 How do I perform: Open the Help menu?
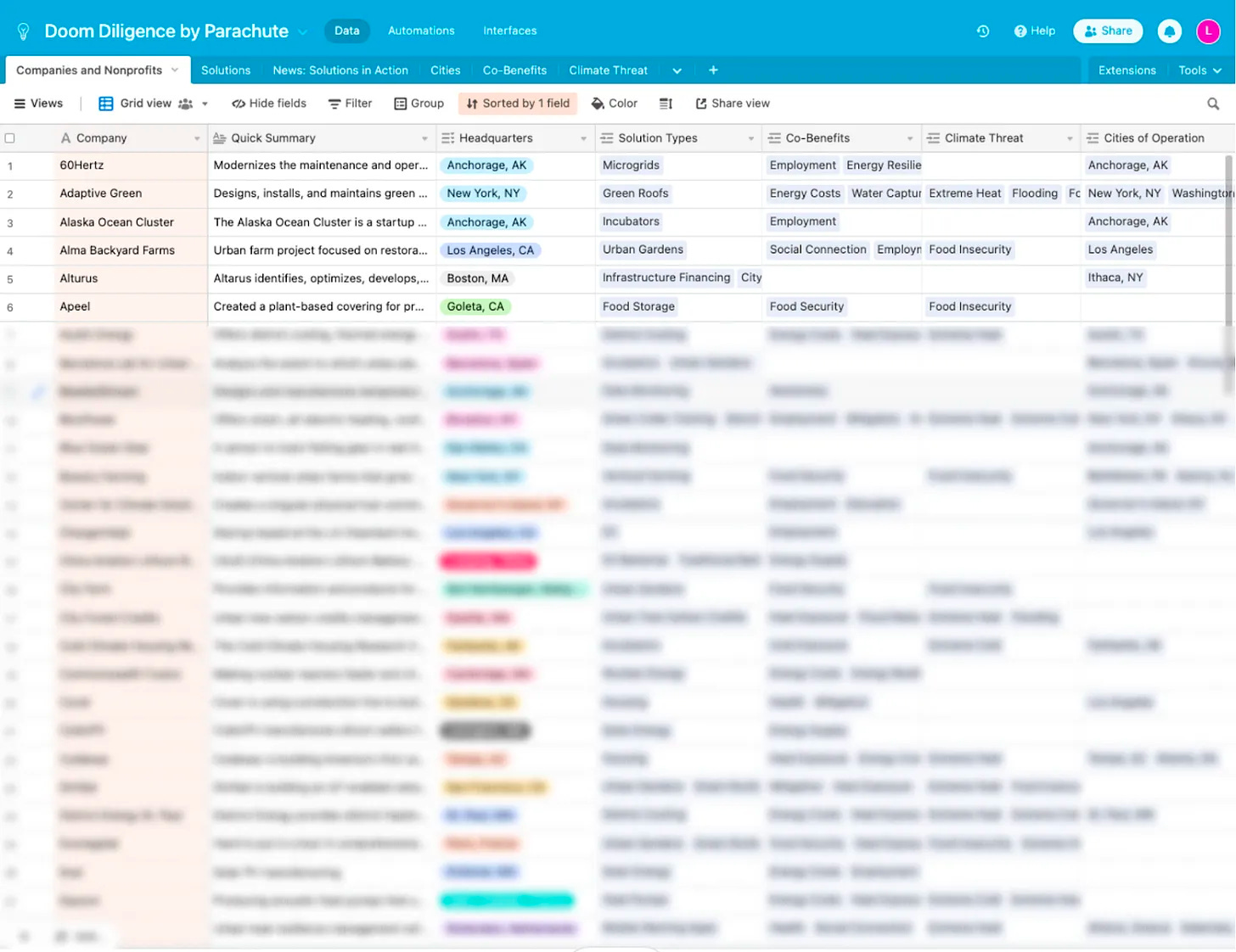(1035, 31)
